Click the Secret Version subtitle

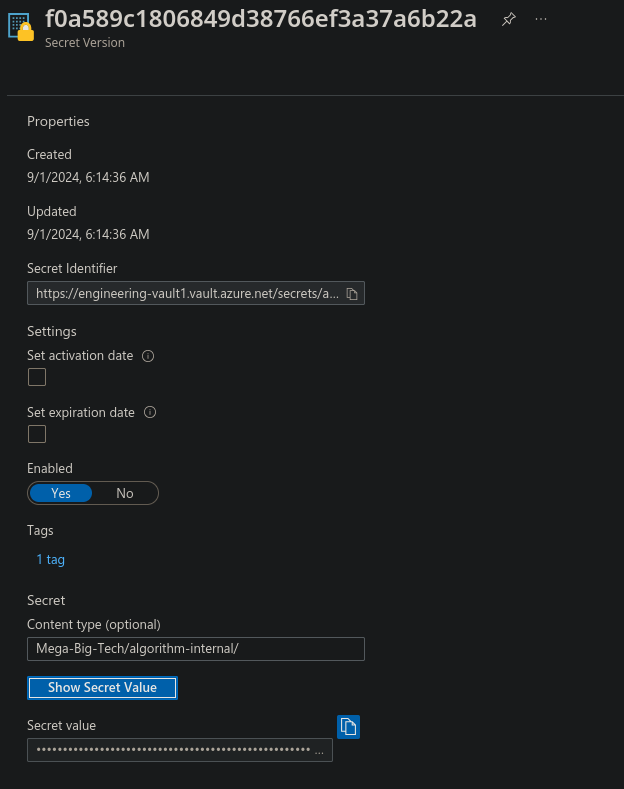point(85,43)
